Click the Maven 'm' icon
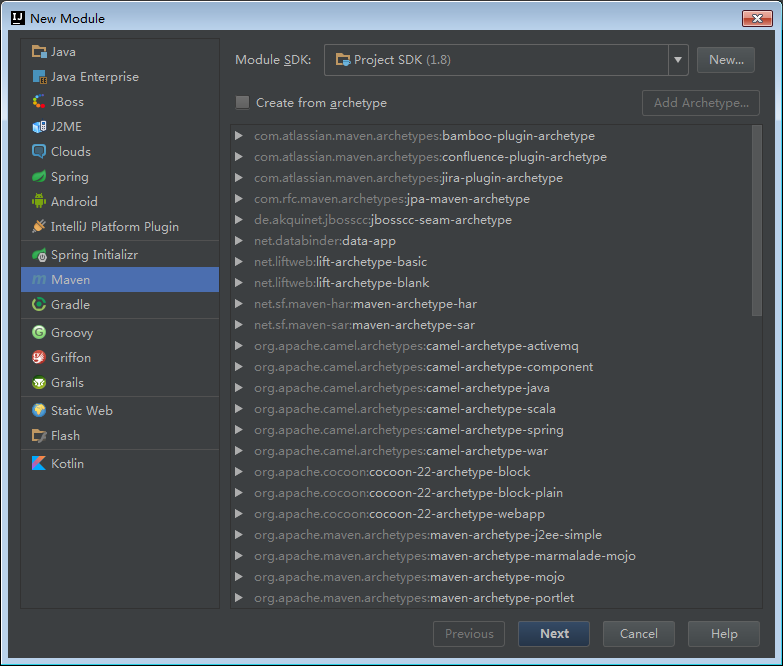 point(39,280)
